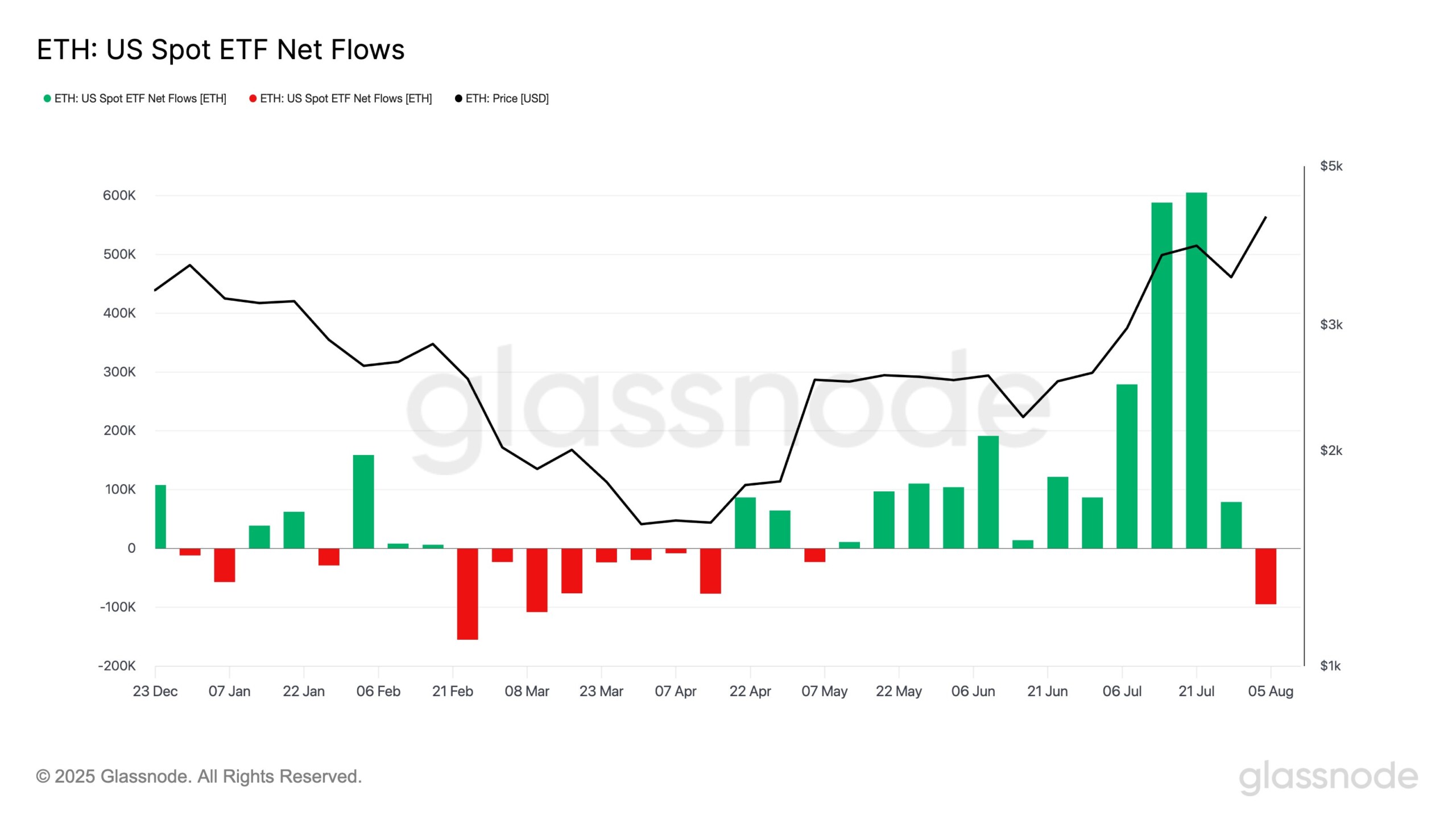Select the deepest red bar near 21 Feb
This screenshot has width=1456, height=819.
pos(467,594)
